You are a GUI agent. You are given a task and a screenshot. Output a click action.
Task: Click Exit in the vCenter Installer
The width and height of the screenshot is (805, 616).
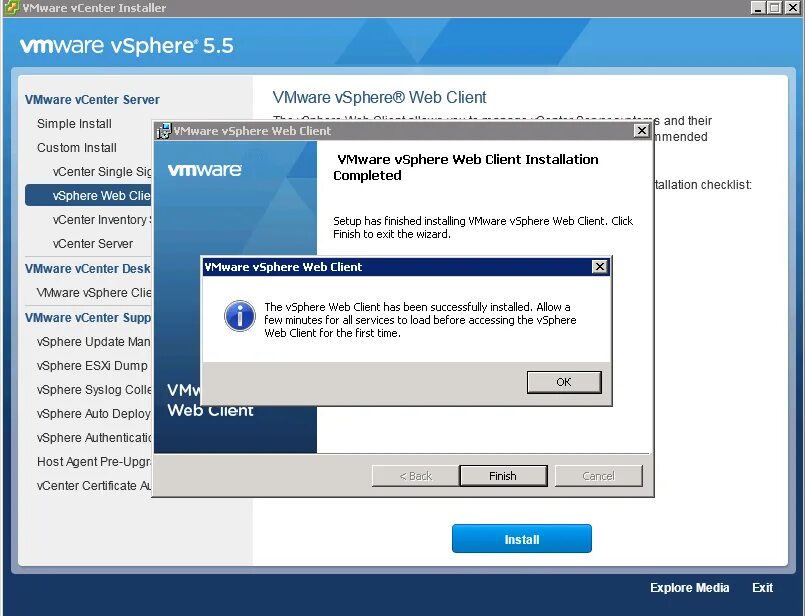762,587
